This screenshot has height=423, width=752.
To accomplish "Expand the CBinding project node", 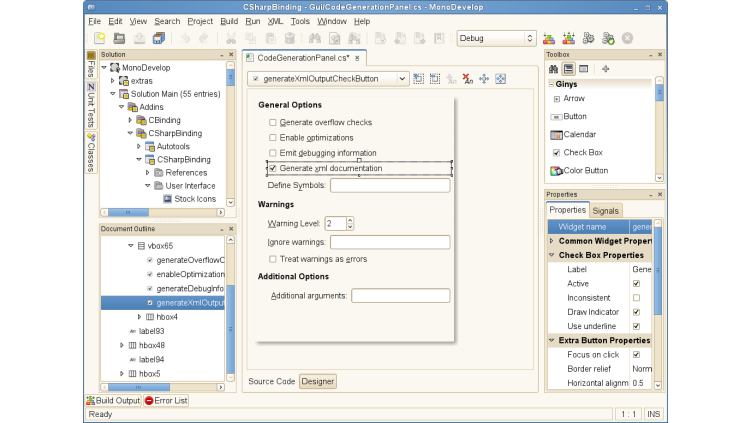I will 130,120.
